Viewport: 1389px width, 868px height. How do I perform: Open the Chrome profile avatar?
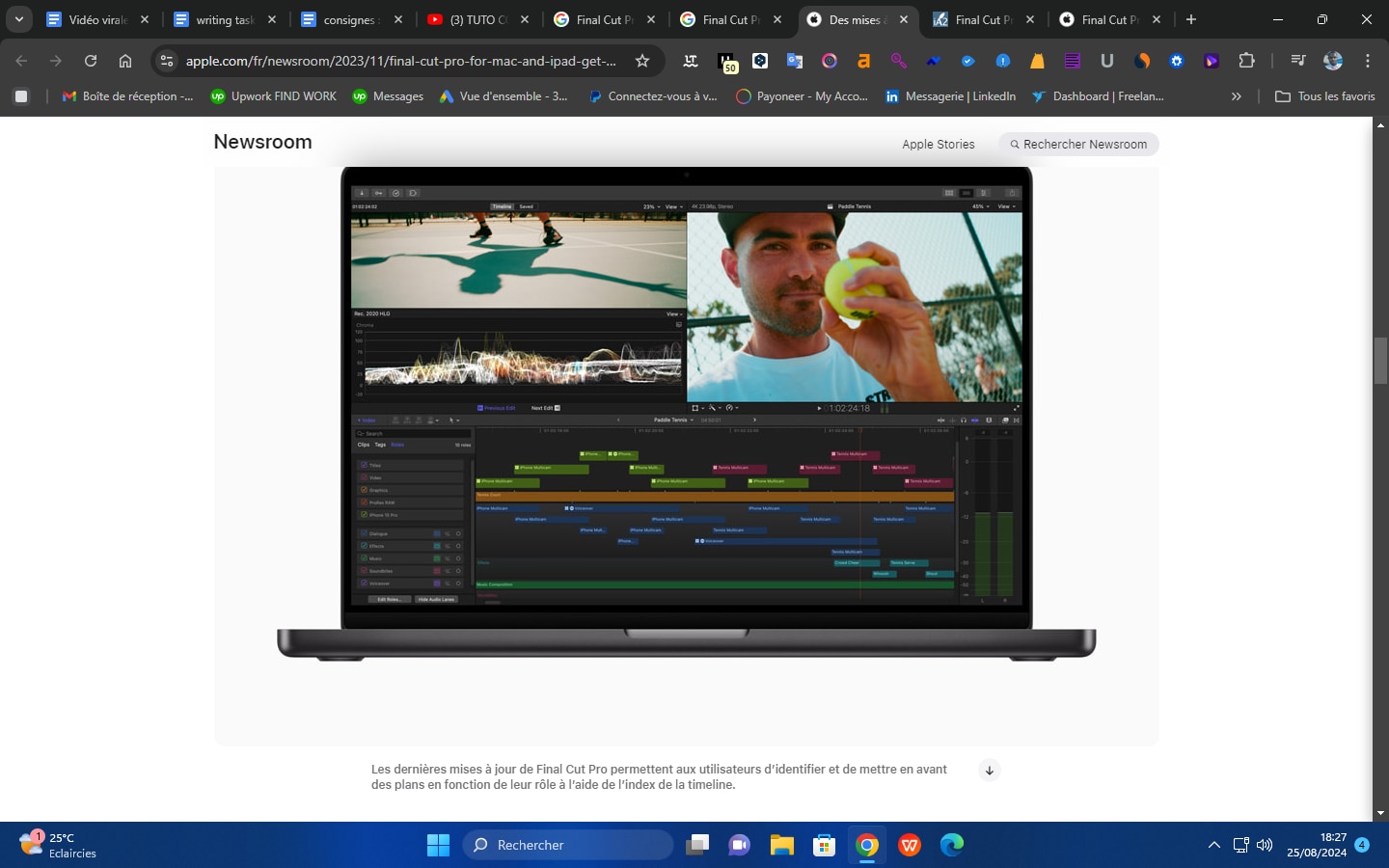point(1333,61)
